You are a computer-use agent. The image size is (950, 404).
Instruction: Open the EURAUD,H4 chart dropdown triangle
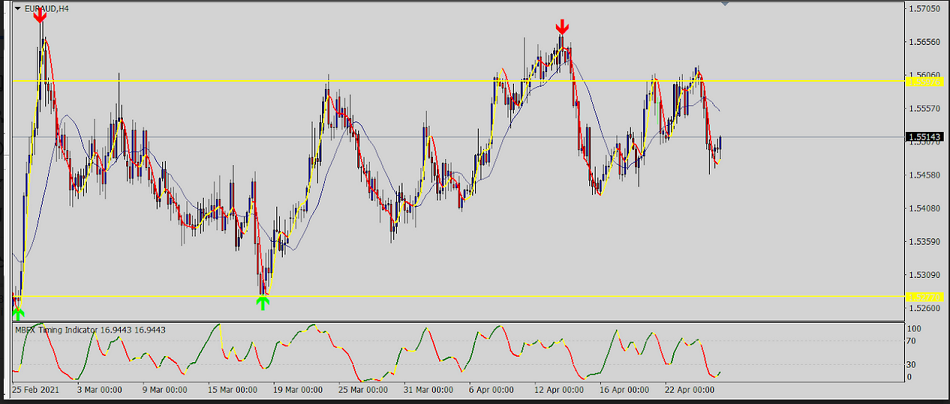[18, 9]
